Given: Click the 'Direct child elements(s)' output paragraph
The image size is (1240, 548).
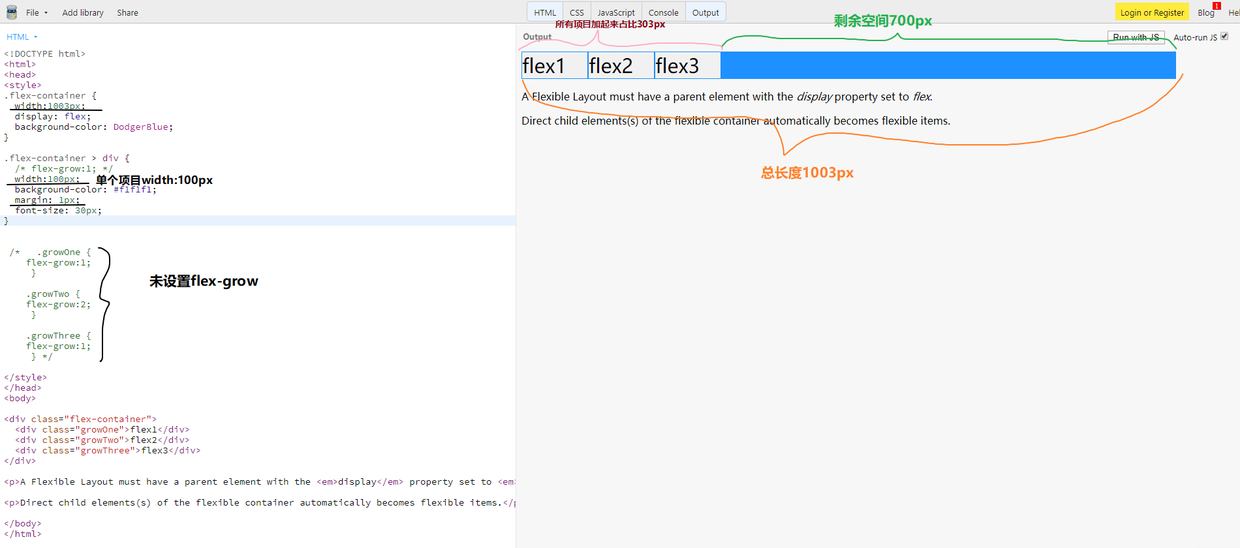Looking at the screenshot, I should point(736,121).
